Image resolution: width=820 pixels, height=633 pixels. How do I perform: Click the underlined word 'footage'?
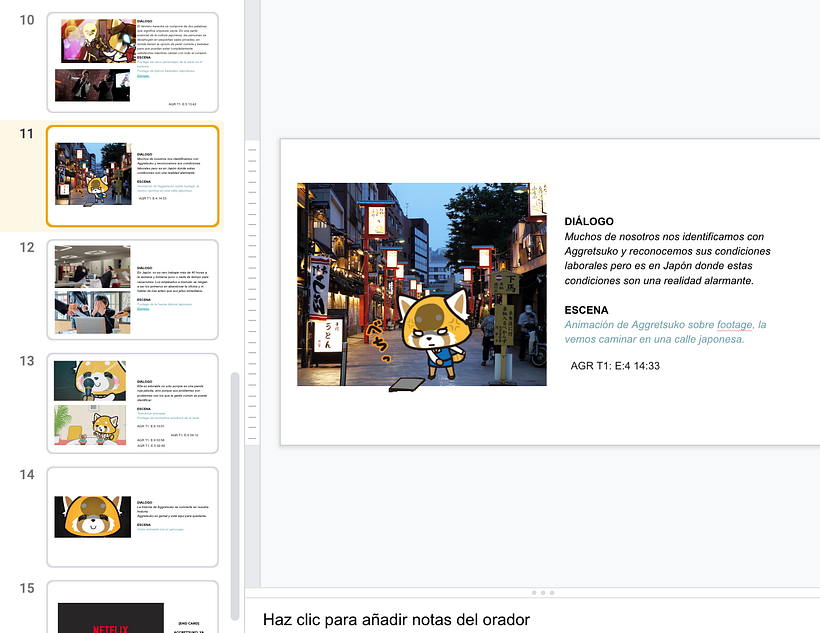click(734, 325)
